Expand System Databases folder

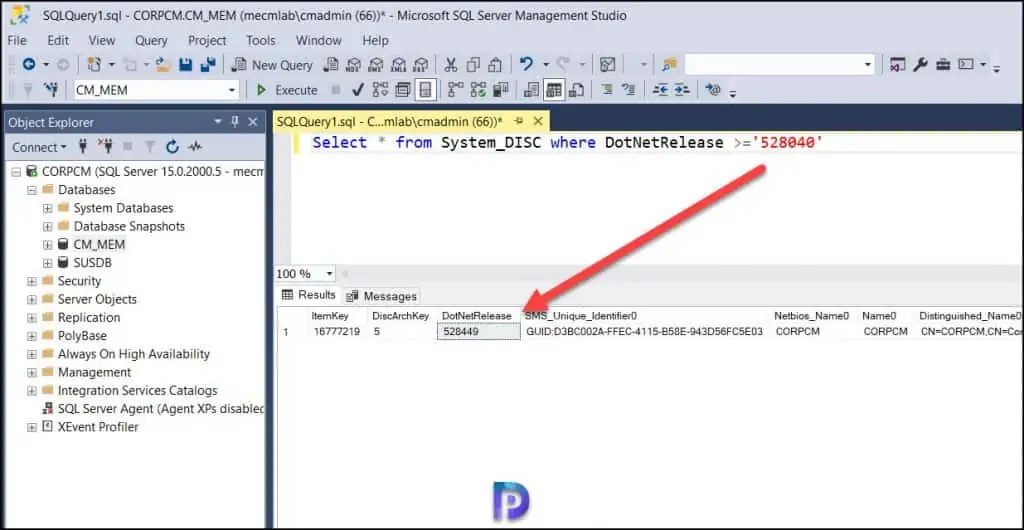tap(47, 208)
